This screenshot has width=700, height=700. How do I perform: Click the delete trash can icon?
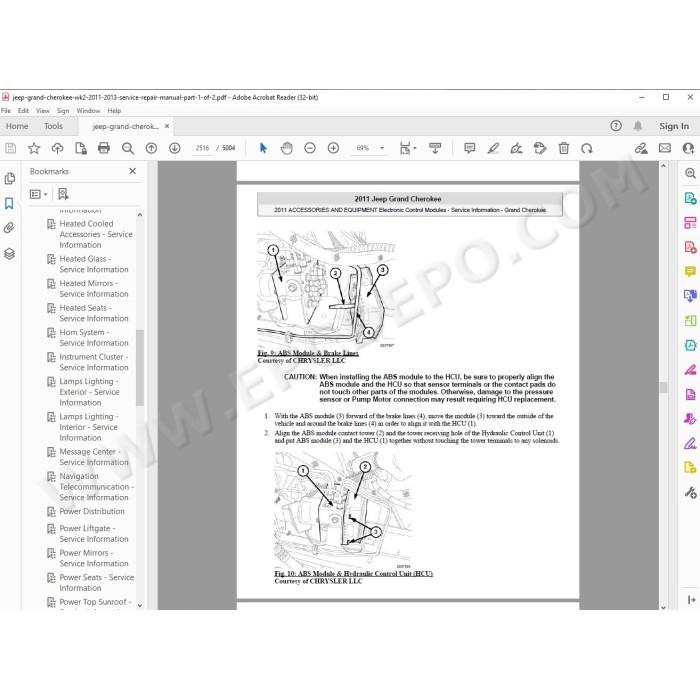pyautogui.click(x=564, y=148)
